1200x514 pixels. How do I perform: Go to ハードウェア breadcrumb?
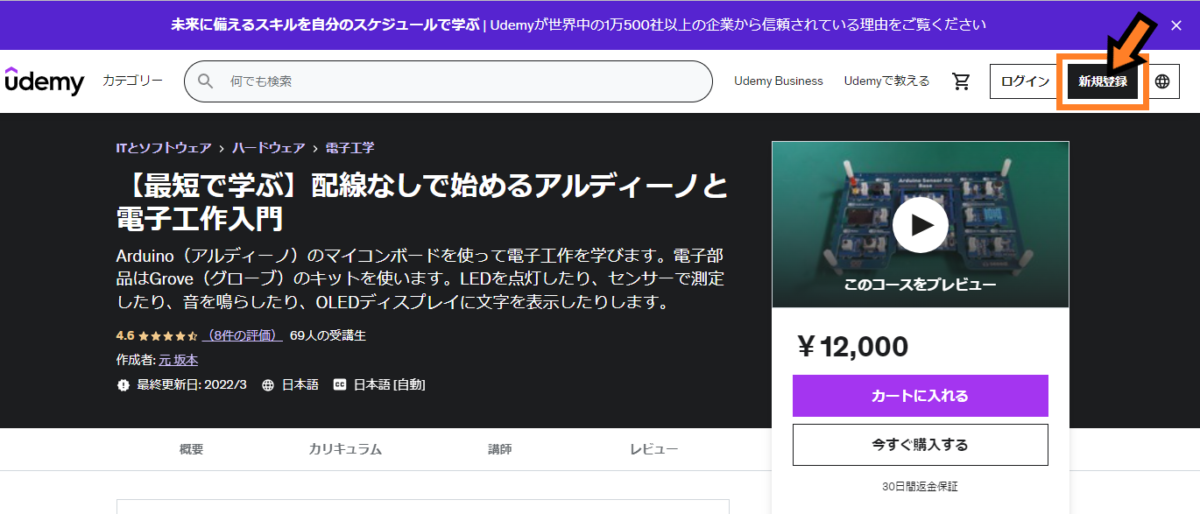[268, 147]
